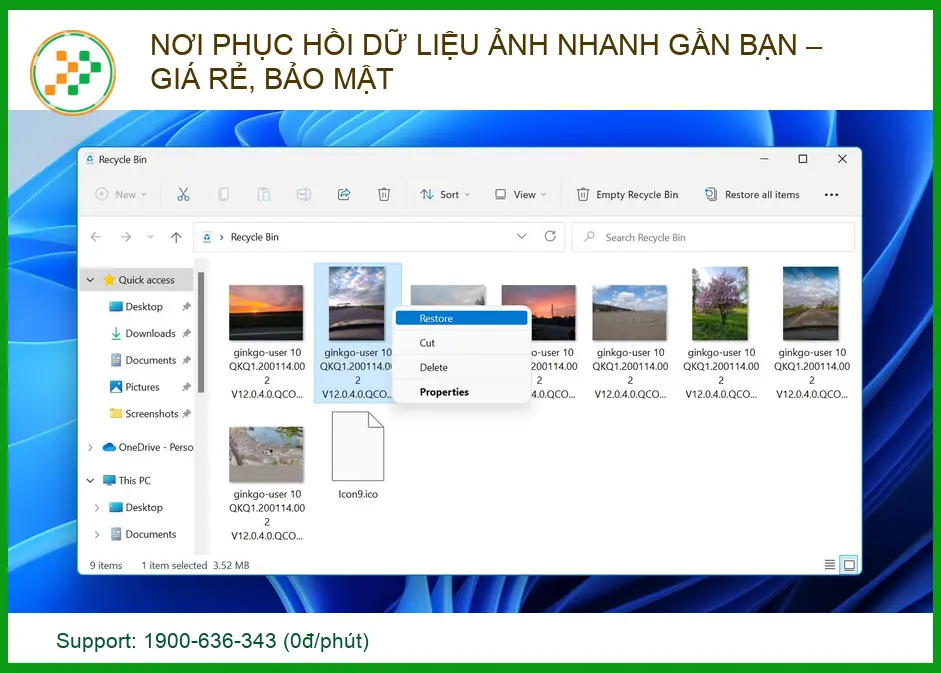Image resolution: width=941 pixels, height=673 pixels.
Task: Click the Cut scissors toolbar icon
Action: 183,195
